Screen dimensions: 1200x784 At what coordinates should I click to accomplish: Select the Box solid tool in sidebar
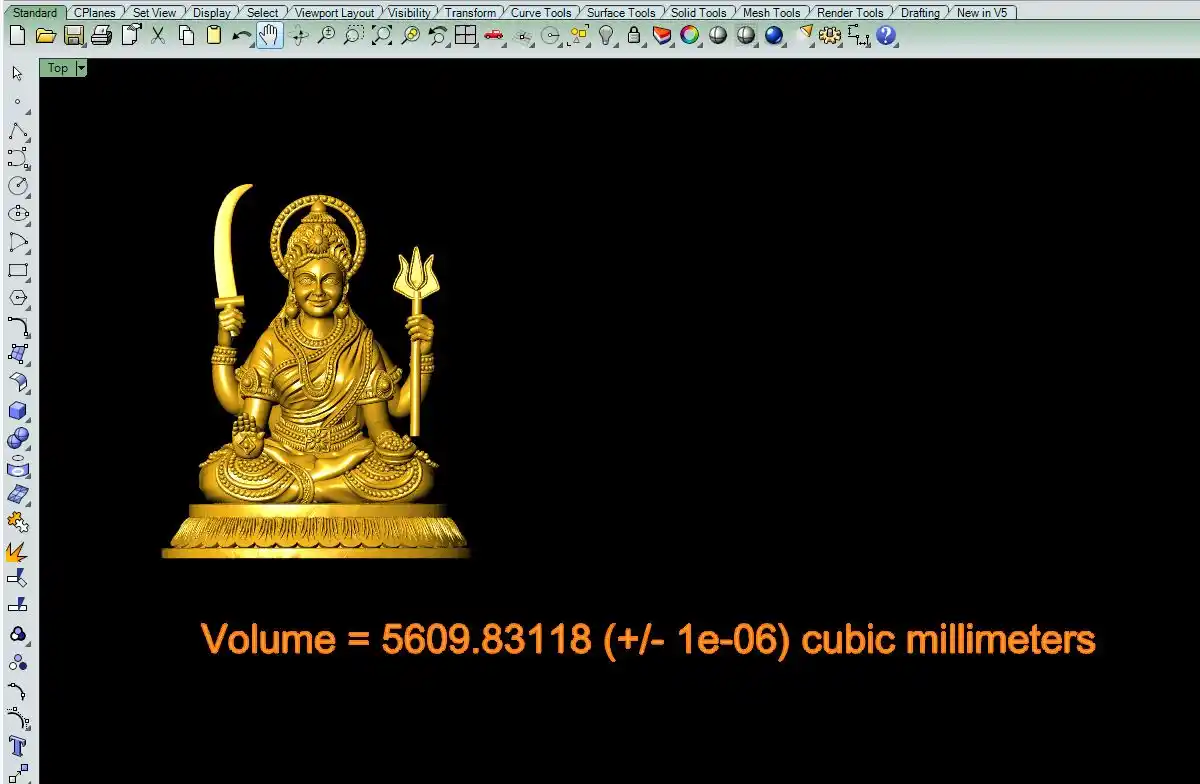click(x=18, y=411)
